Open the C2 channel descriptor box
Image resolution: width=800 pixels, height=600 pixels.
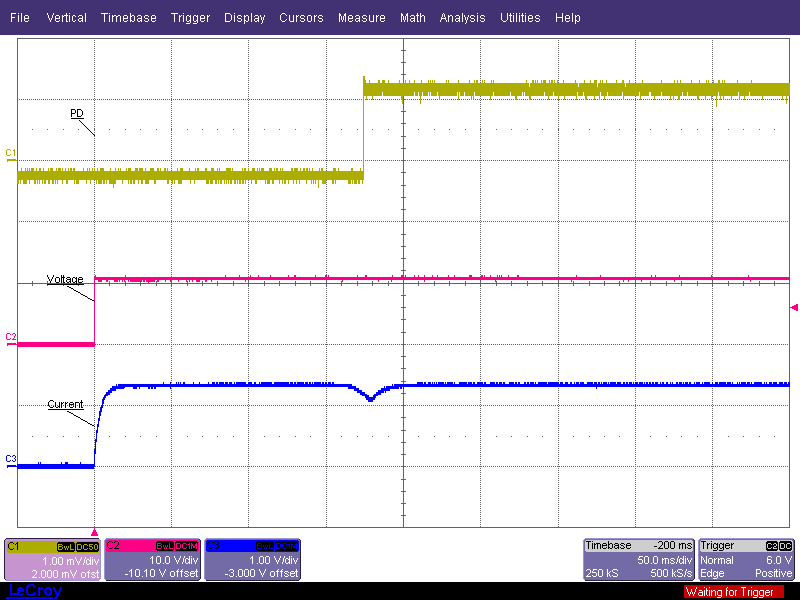click(152, 560)
